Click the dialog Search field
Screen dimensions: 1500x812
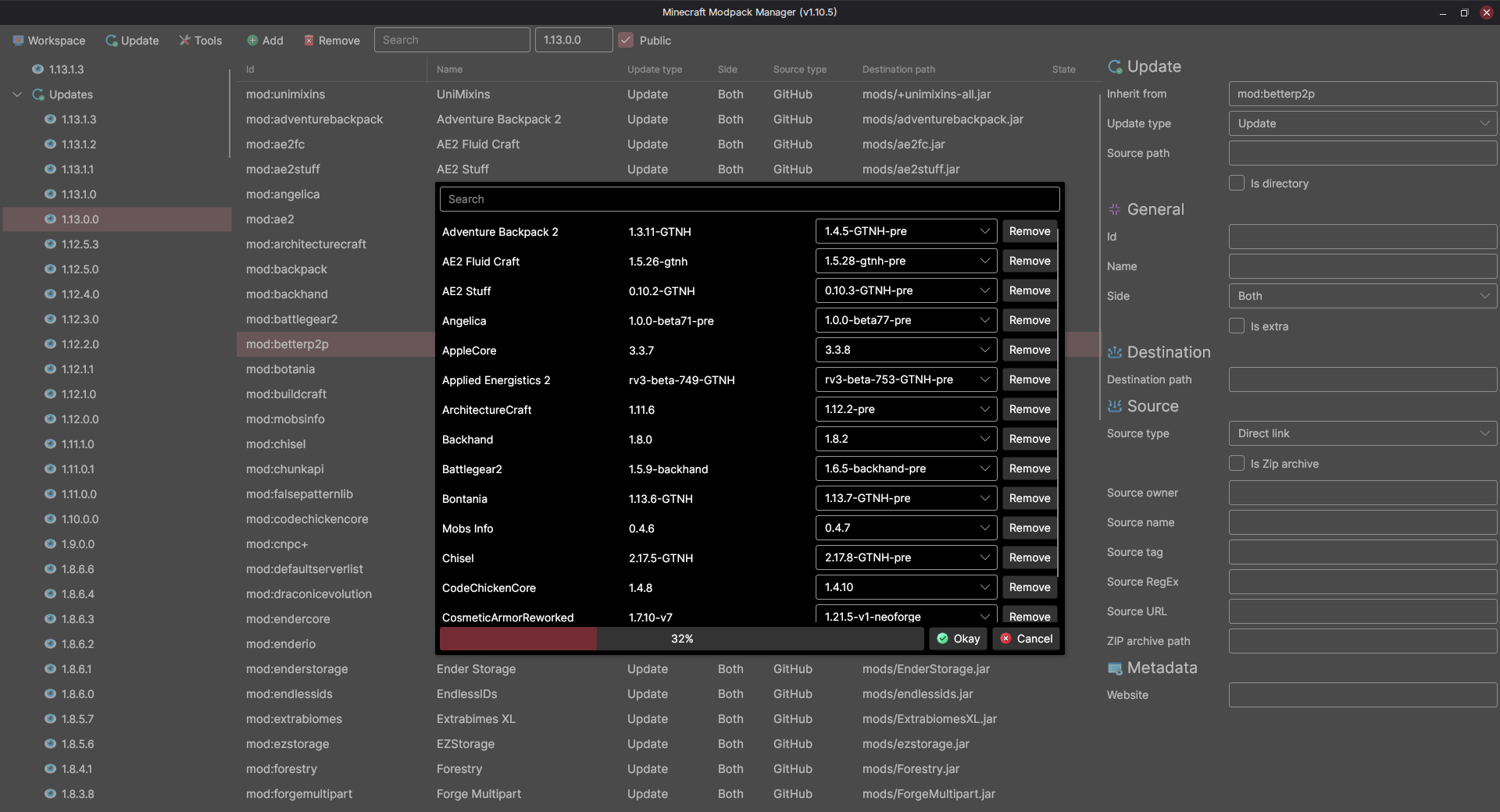pyautogui.click(x=749, y=199)
